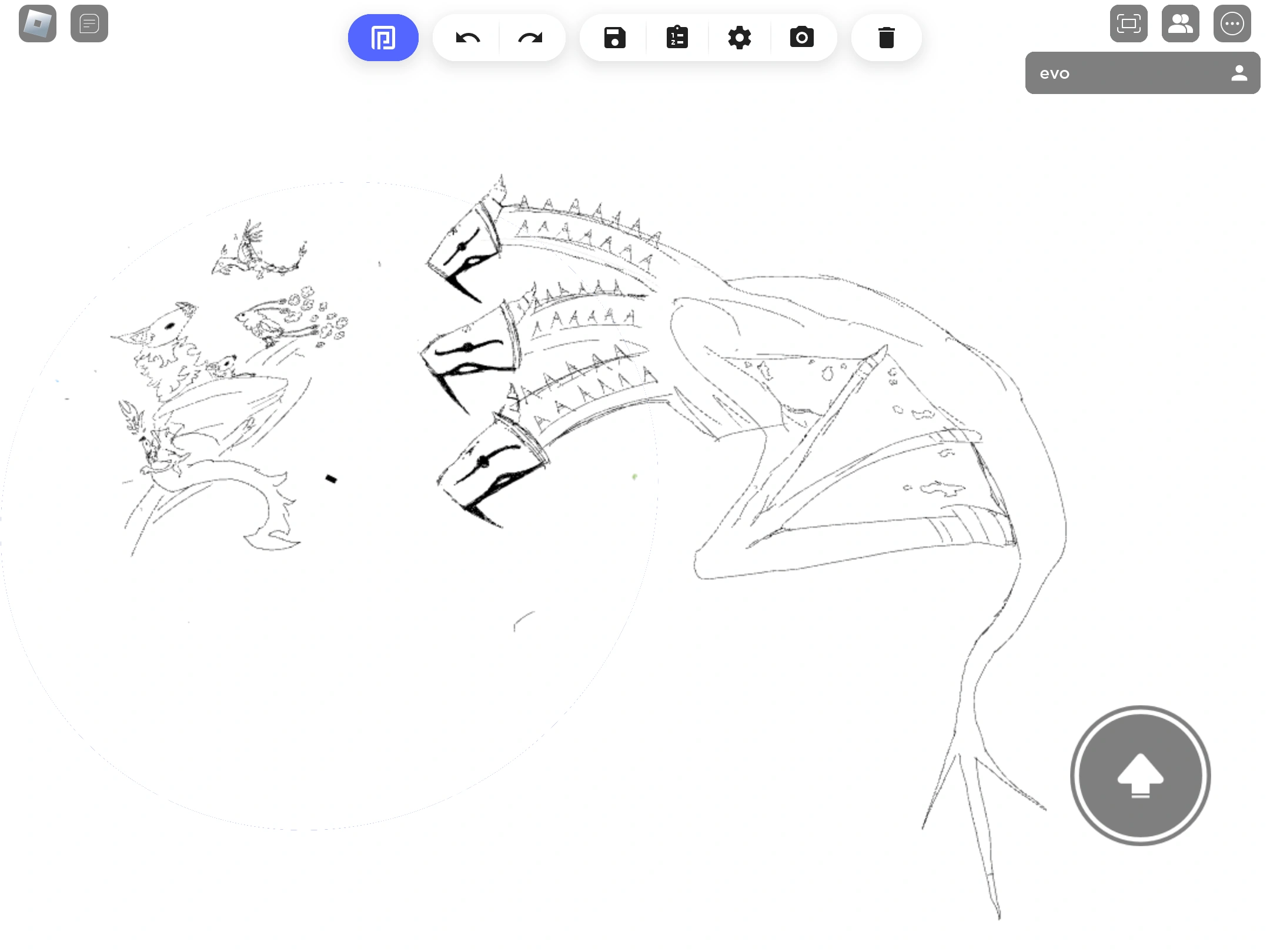
Task: Undo the last drawing stroke
Action: (x=466, y=37)
